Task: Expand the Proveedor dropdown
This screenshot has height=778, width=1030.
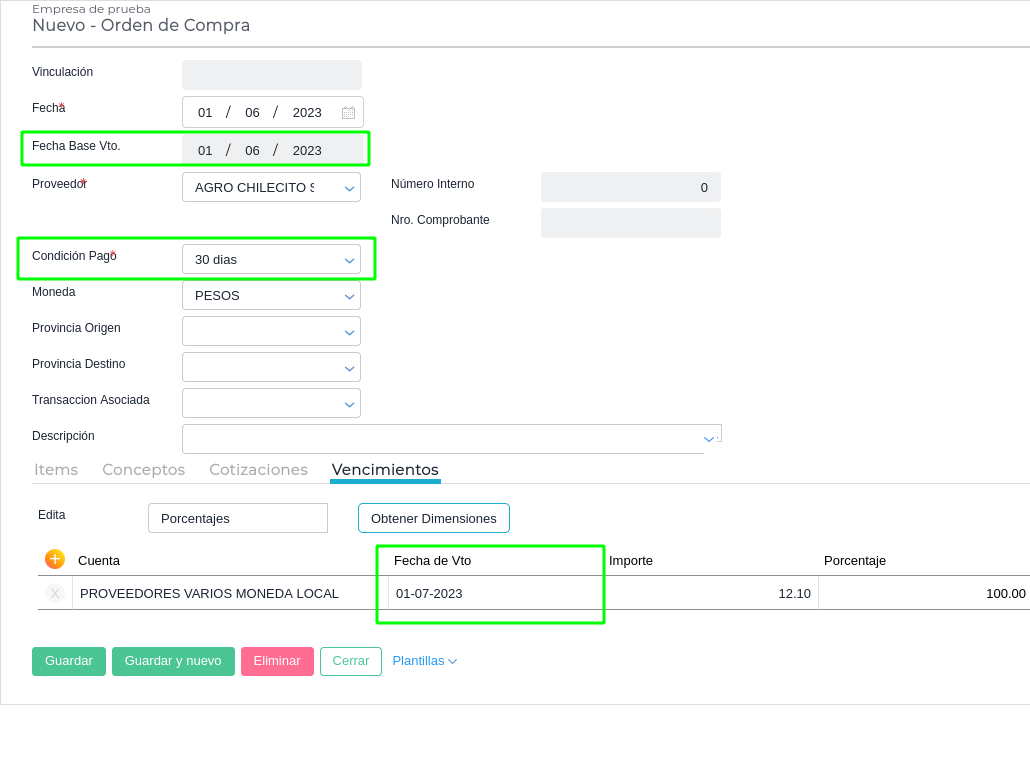Action: tap(349, 187)
